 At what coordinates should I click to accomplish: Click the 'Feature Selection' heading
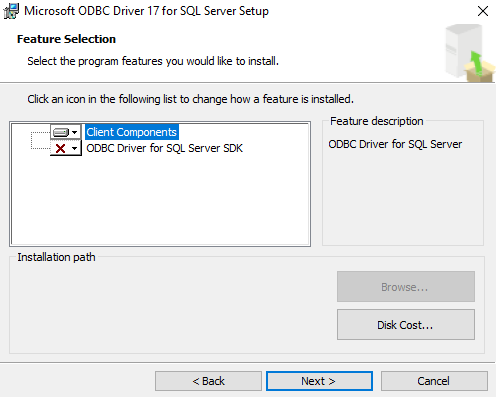[66, 39]
